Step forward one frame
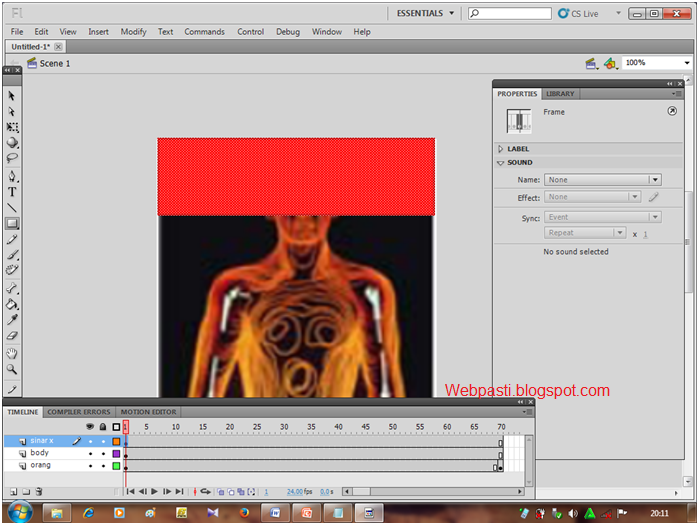 point(167,492)
